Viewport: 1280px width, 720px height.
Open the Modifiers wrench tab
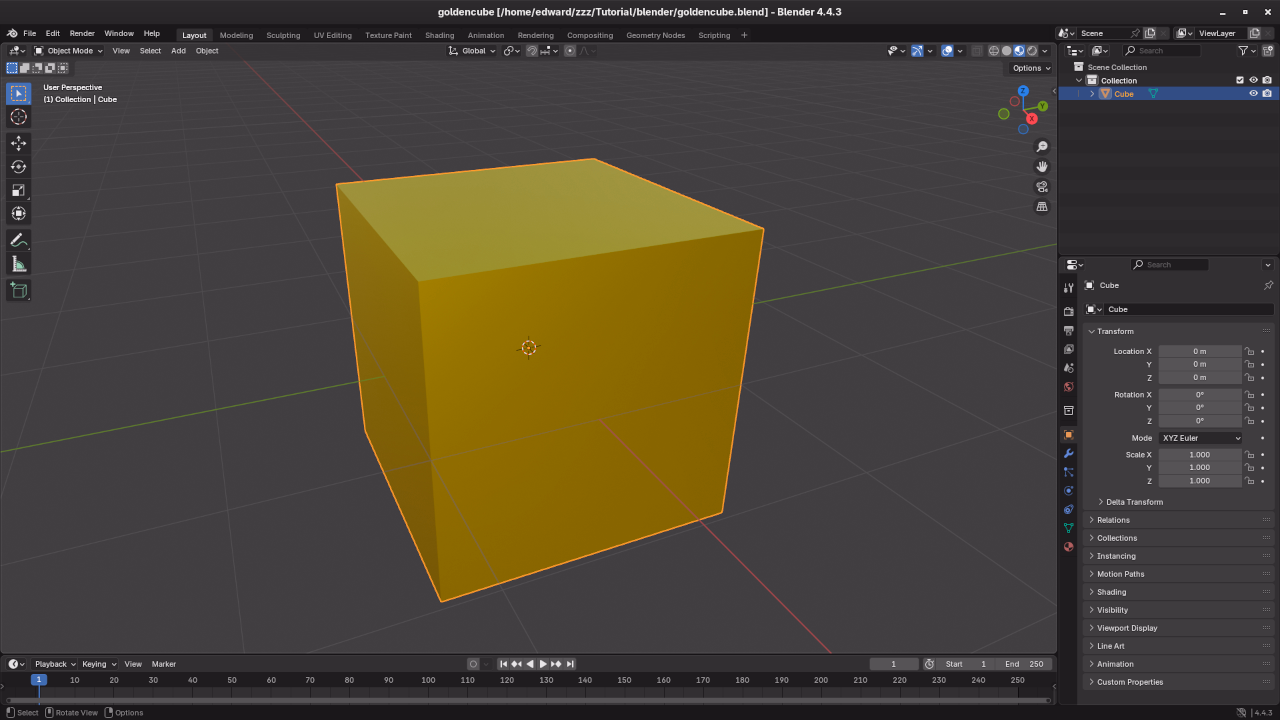(x=1068, y=453)
